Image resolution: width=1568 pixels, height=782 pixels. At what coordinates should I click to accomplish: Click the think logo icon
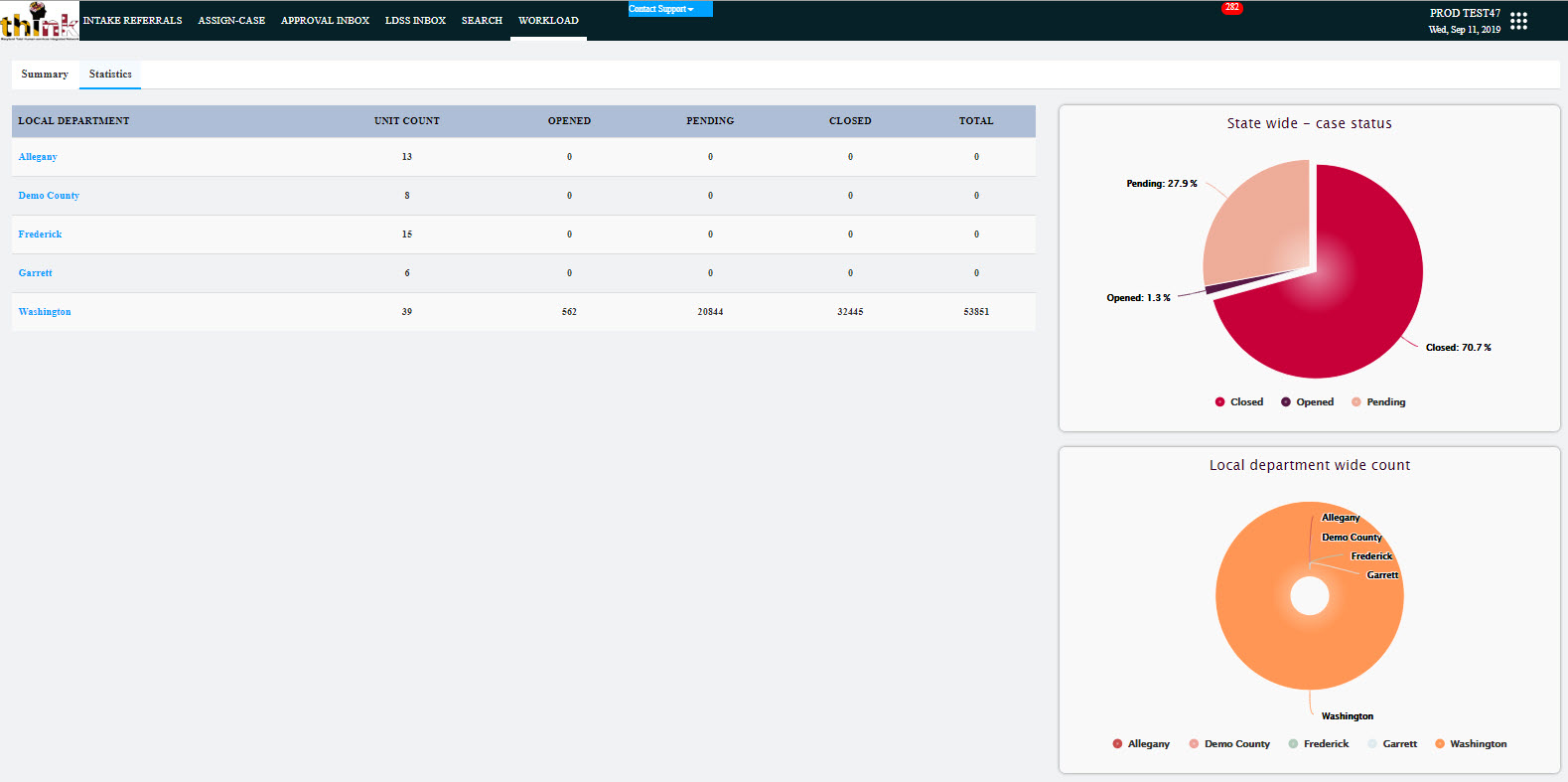(x=39, y=21)
